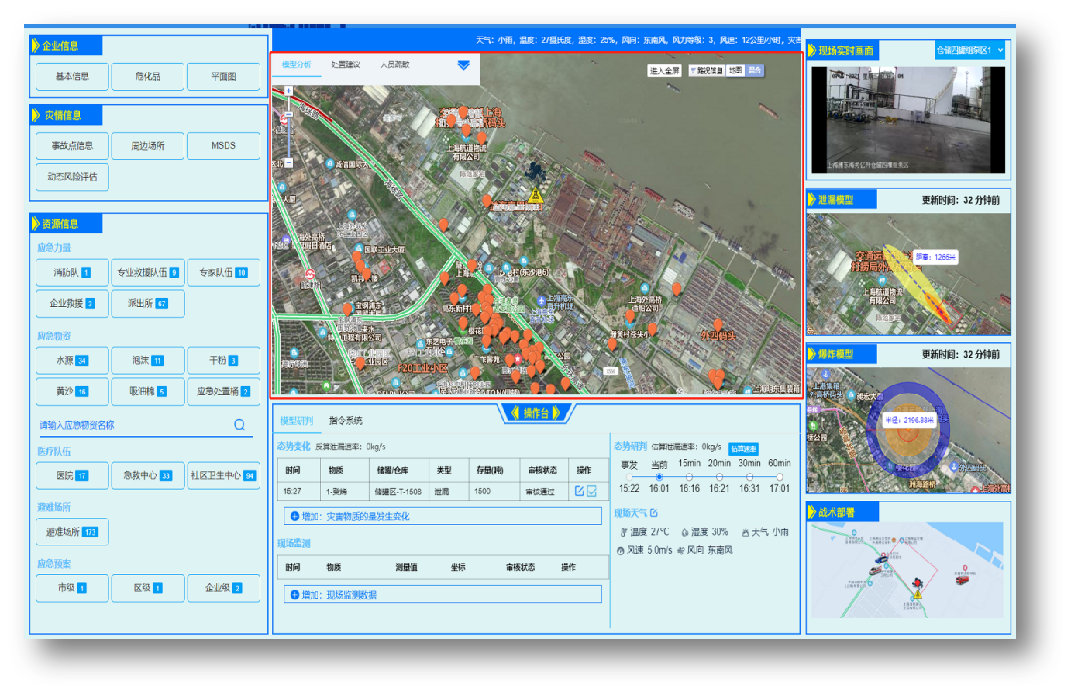
Task: Click the plus icon to add 灾害物质的量发生变化
Action: [x=294, y=516]
